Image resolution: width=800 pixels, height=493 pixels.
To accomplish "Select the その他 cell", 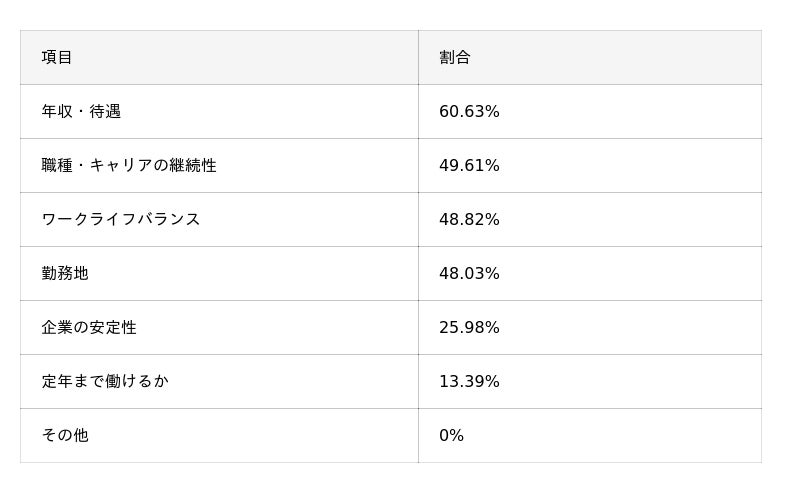I will coord(65,436).
